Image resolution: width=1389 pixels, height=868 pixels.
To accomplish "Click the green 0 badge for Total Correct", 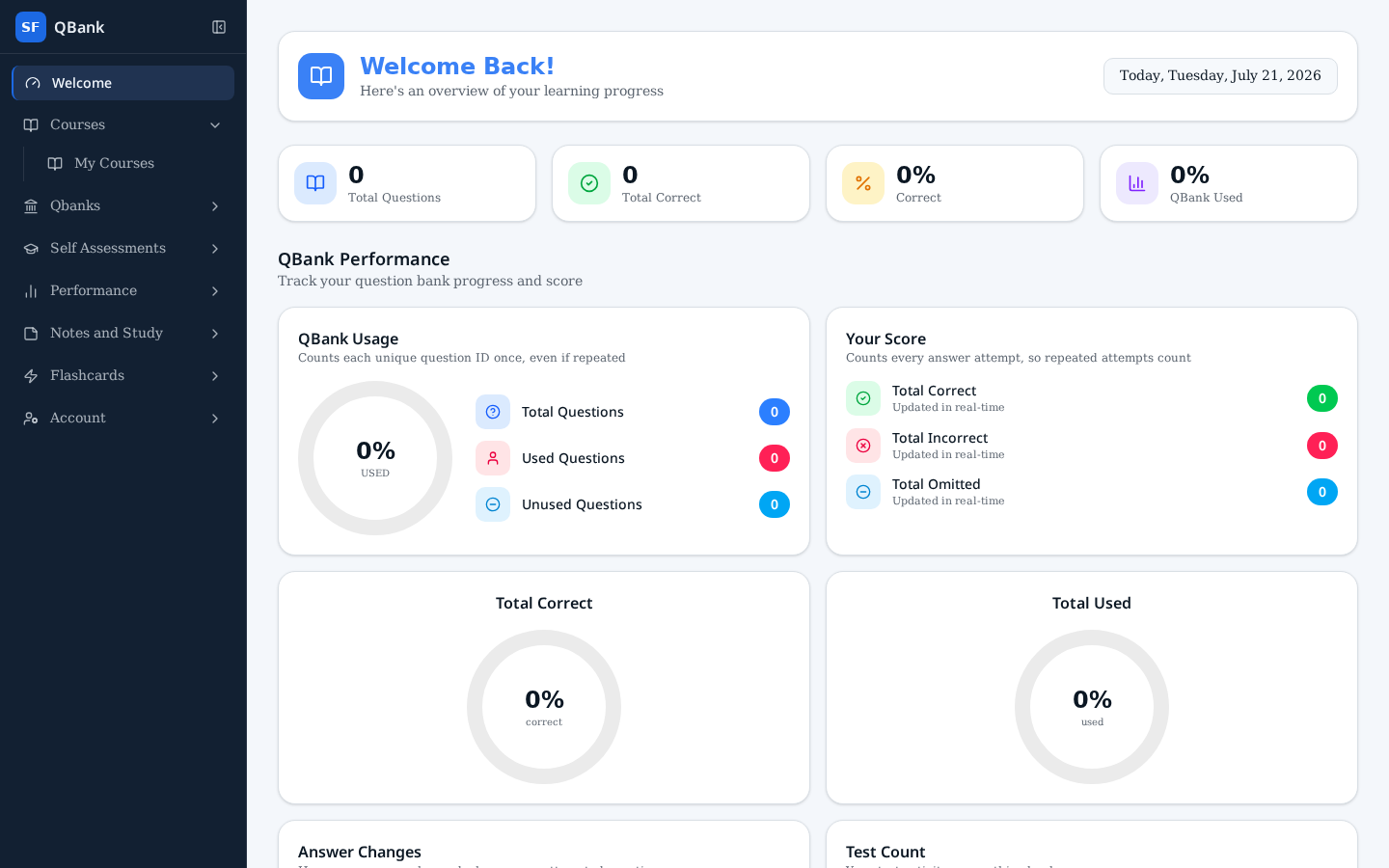I will point(1322,398).
